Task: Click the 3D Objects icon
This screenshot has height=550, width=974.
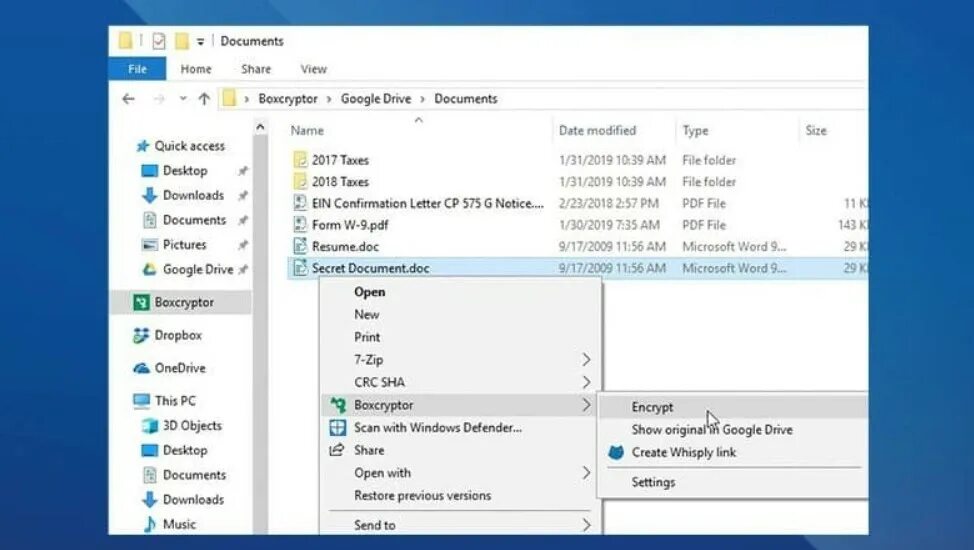Action: coord(150,426)
